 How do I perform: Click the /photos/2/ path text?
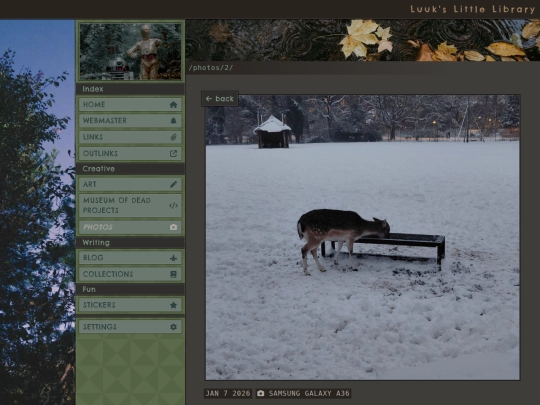pyautogui.click(x=211, y=68)
